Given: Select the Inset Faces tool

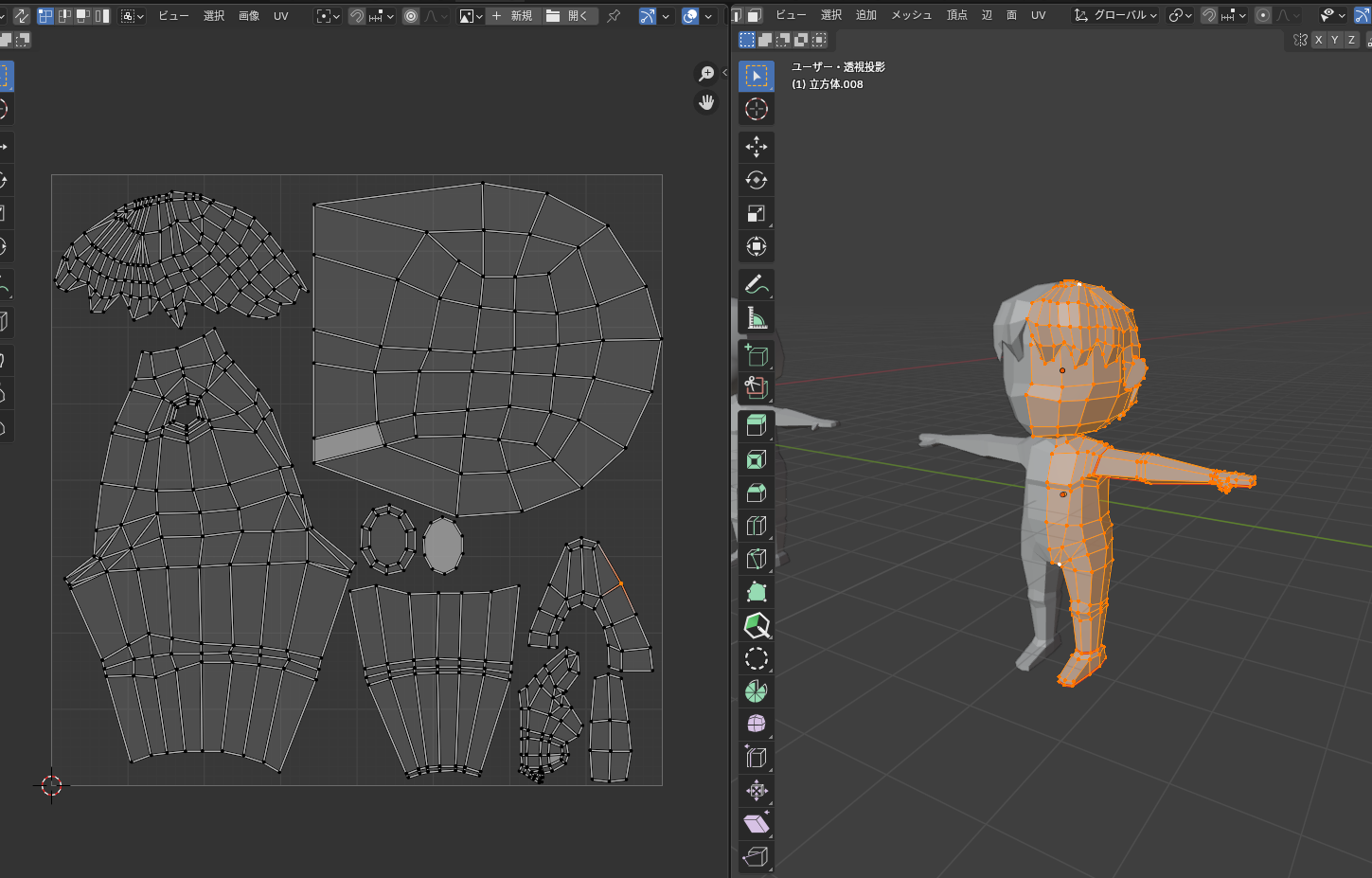Looking at the screenshot, I should pos(756,459).
